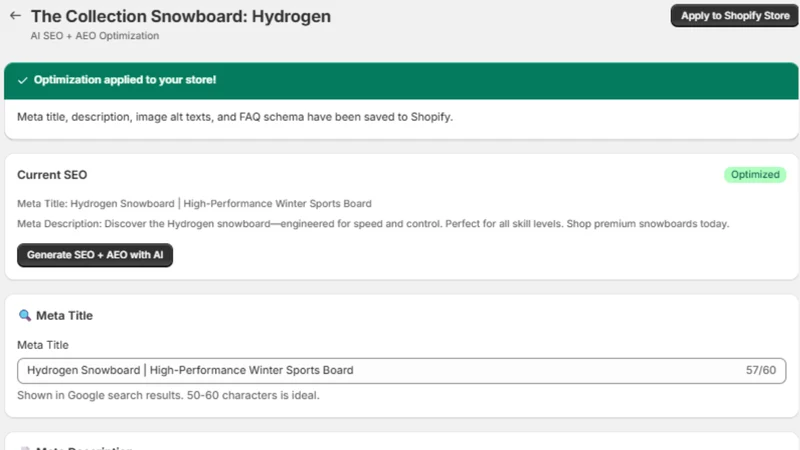Select the page title The Collection Snowboard: Hydrogen
800x450 pixels.
[181, 16]
